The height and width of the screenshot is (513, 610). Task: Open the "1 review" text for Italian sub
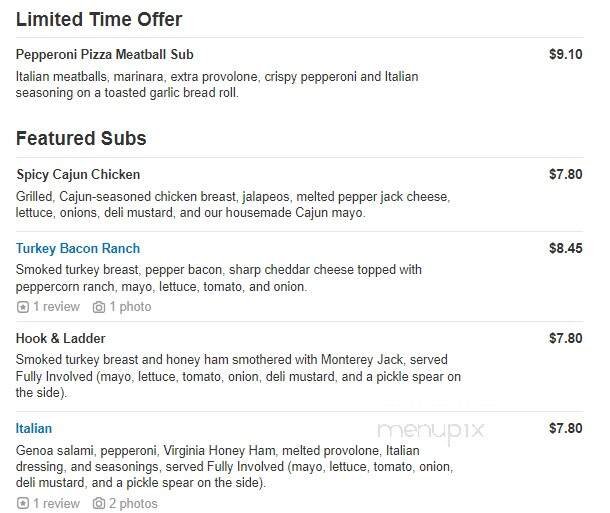(57, 504)
